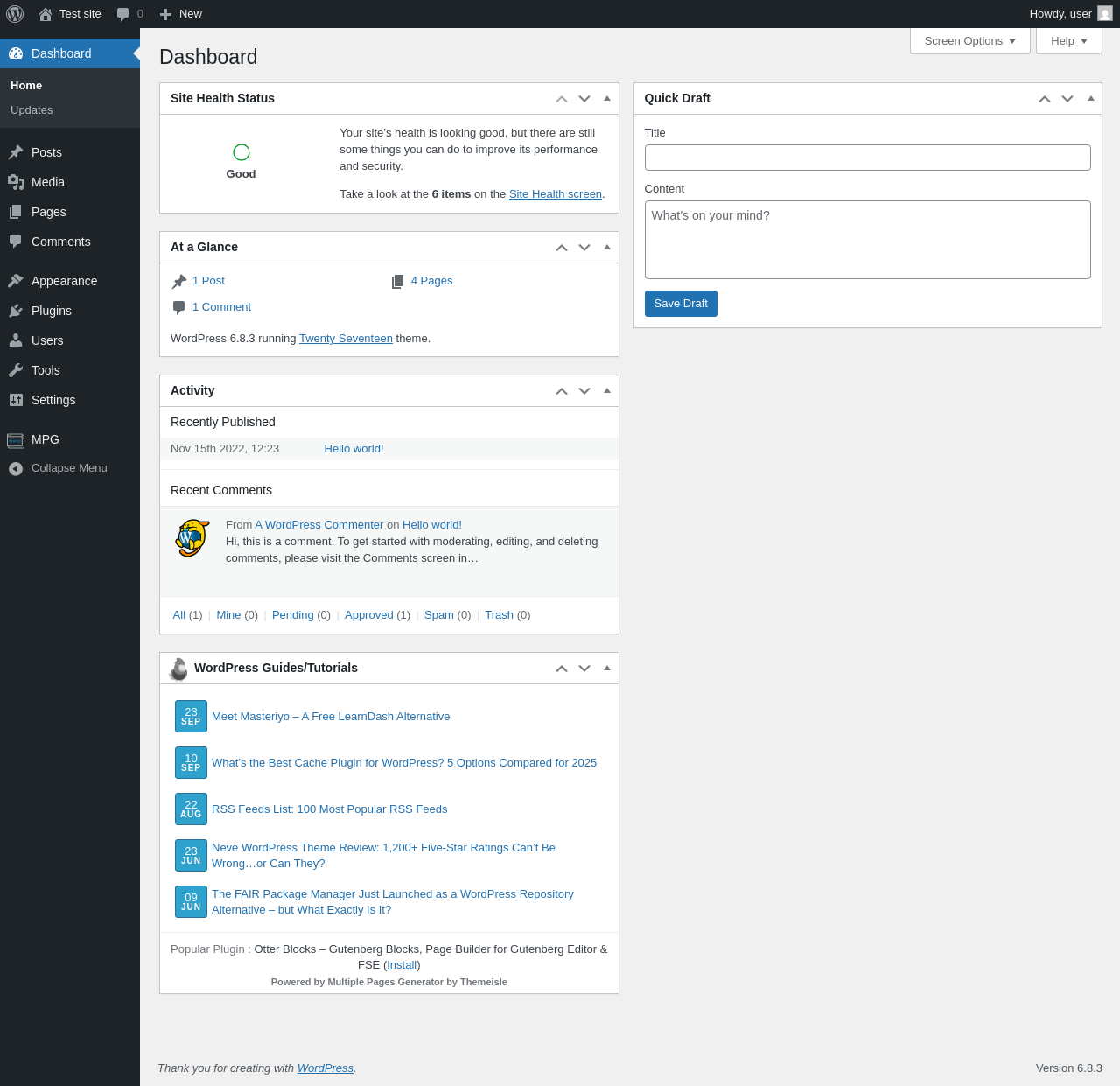Open the footer WordPress link
This screenshot has height=1086, width=1120.
click(325, 1068)
